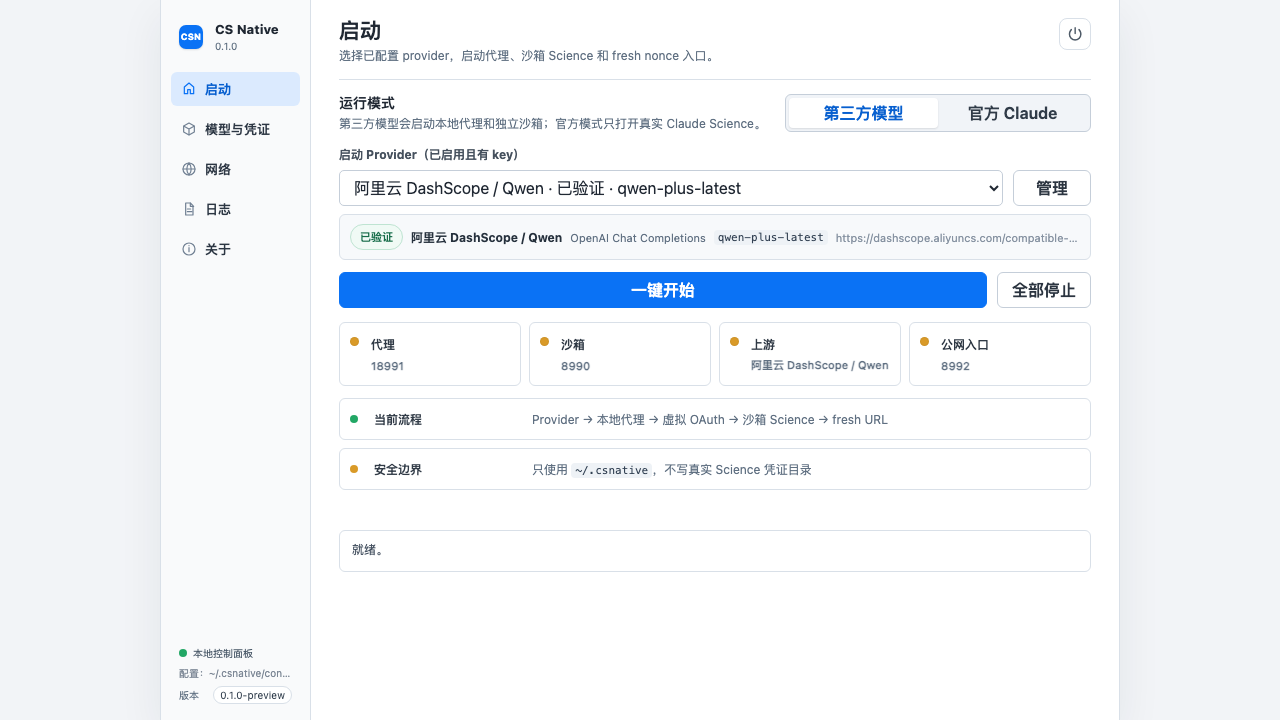Viewport: 1280px width, 720px height.
Task: Open the 关于 sidebar page
Action: tap(235, 249)
